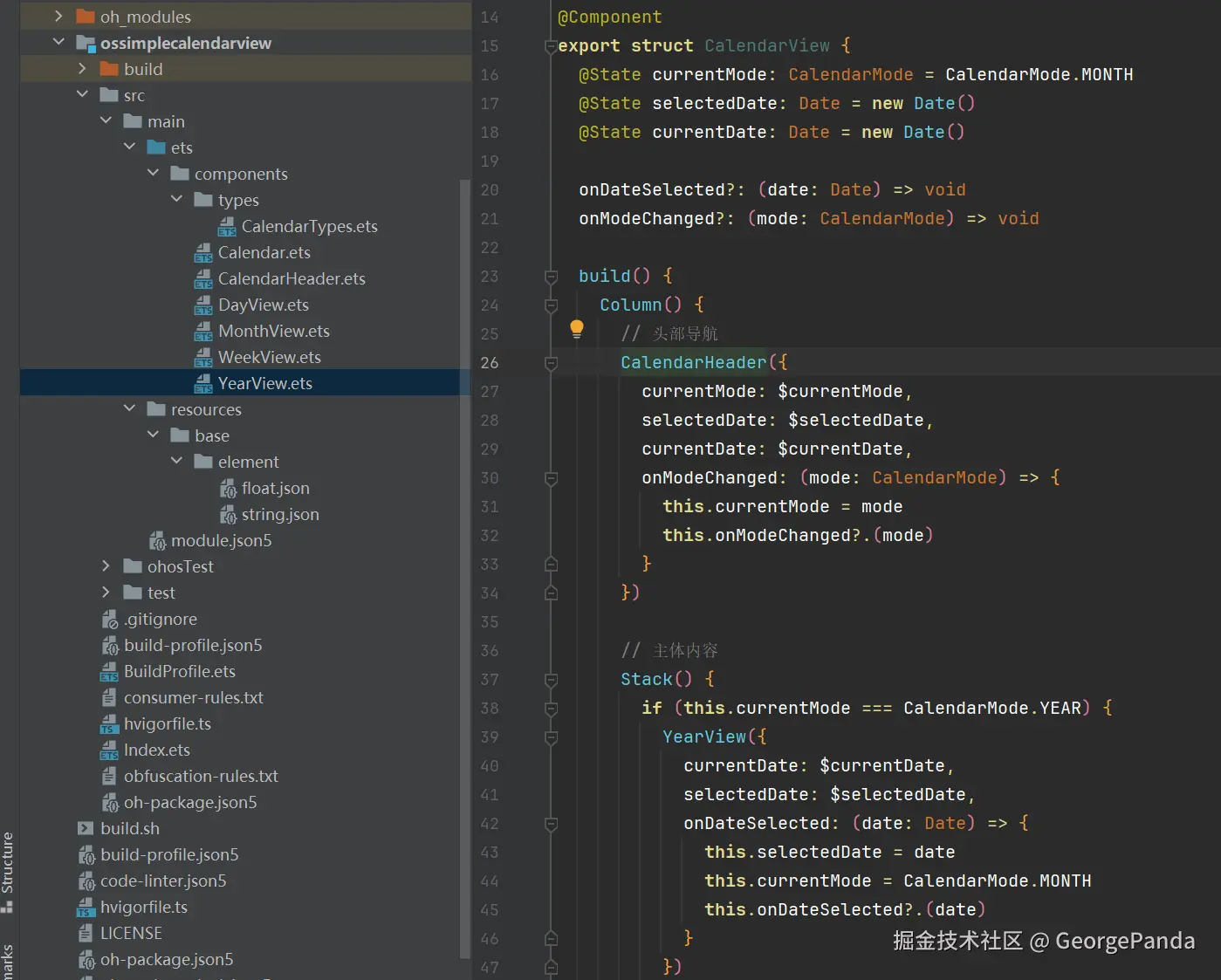Click the YearView.ets file icon
This screenshot has height=980, width=1221.
pyautogui.click(x=203, y=383)
